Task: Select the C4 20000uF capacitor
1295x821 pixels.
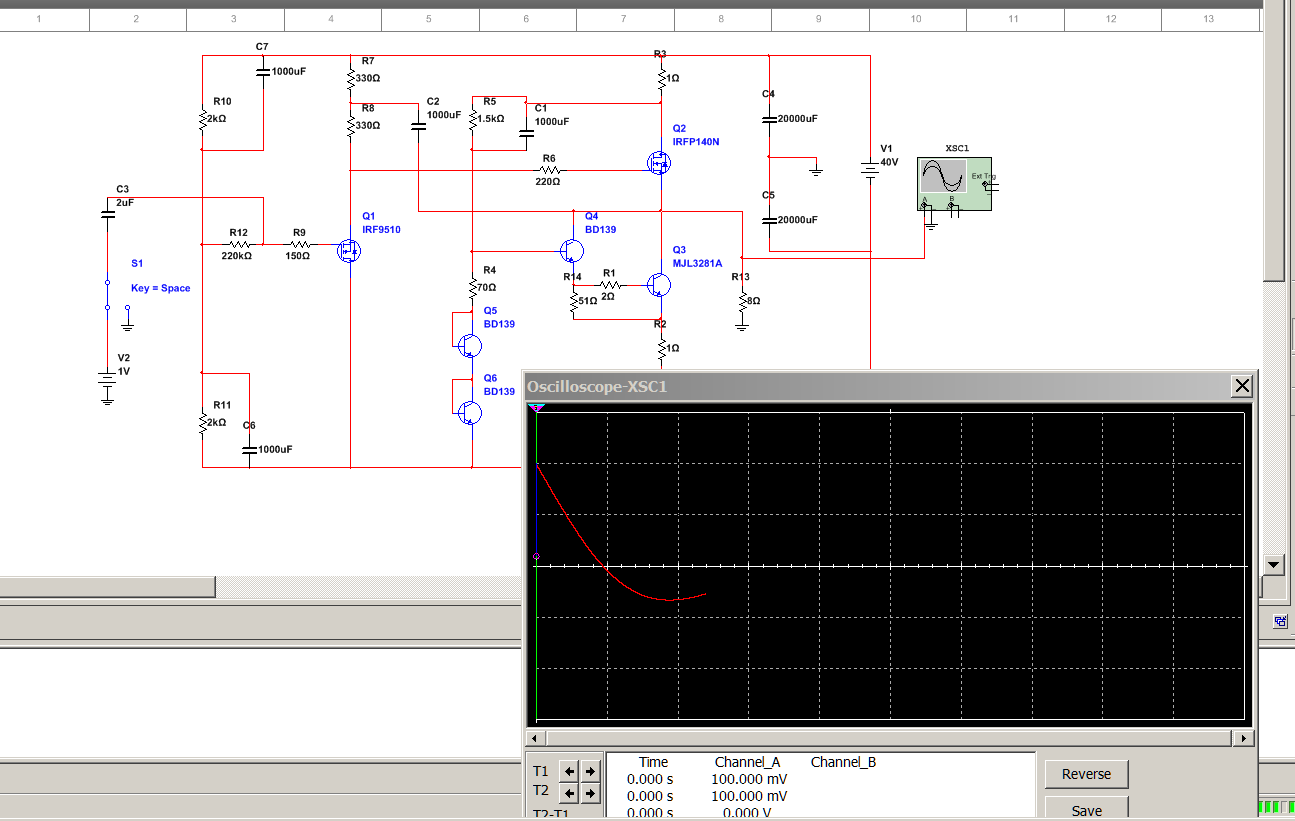Action: coord(768,118)
